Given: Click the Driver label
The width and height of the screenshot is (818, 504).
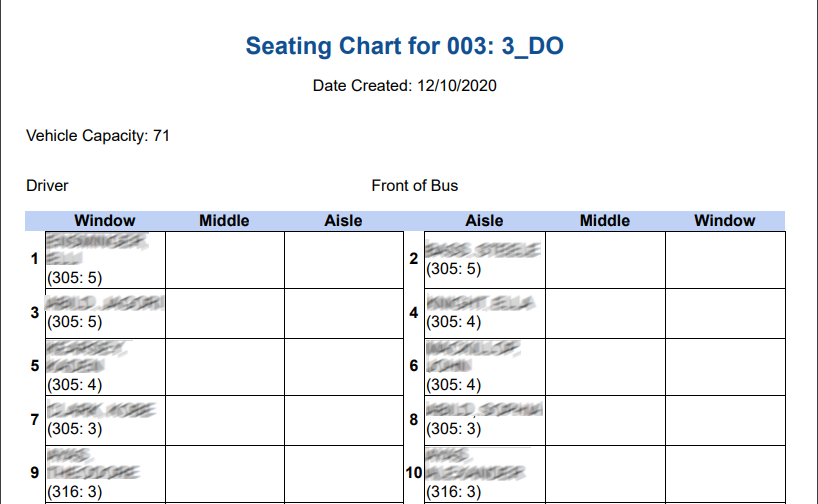Looking at the screenshot, I should tap(47, 186).
